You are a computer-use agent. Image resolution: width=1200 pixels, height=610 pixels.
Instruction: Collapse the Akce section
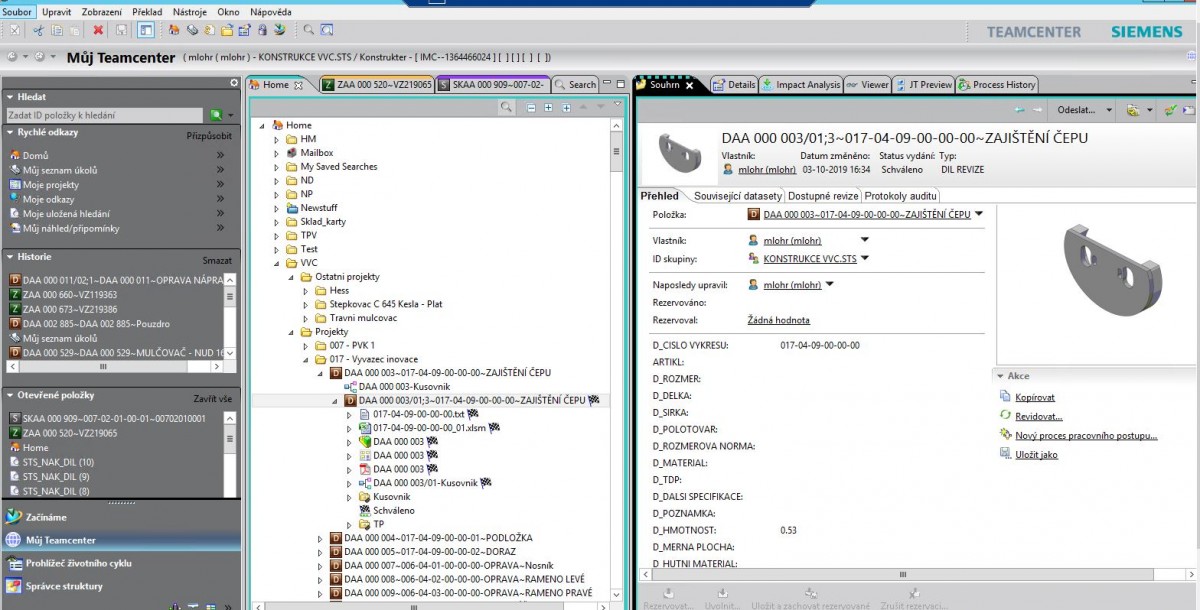click(x=1000, y=376)
